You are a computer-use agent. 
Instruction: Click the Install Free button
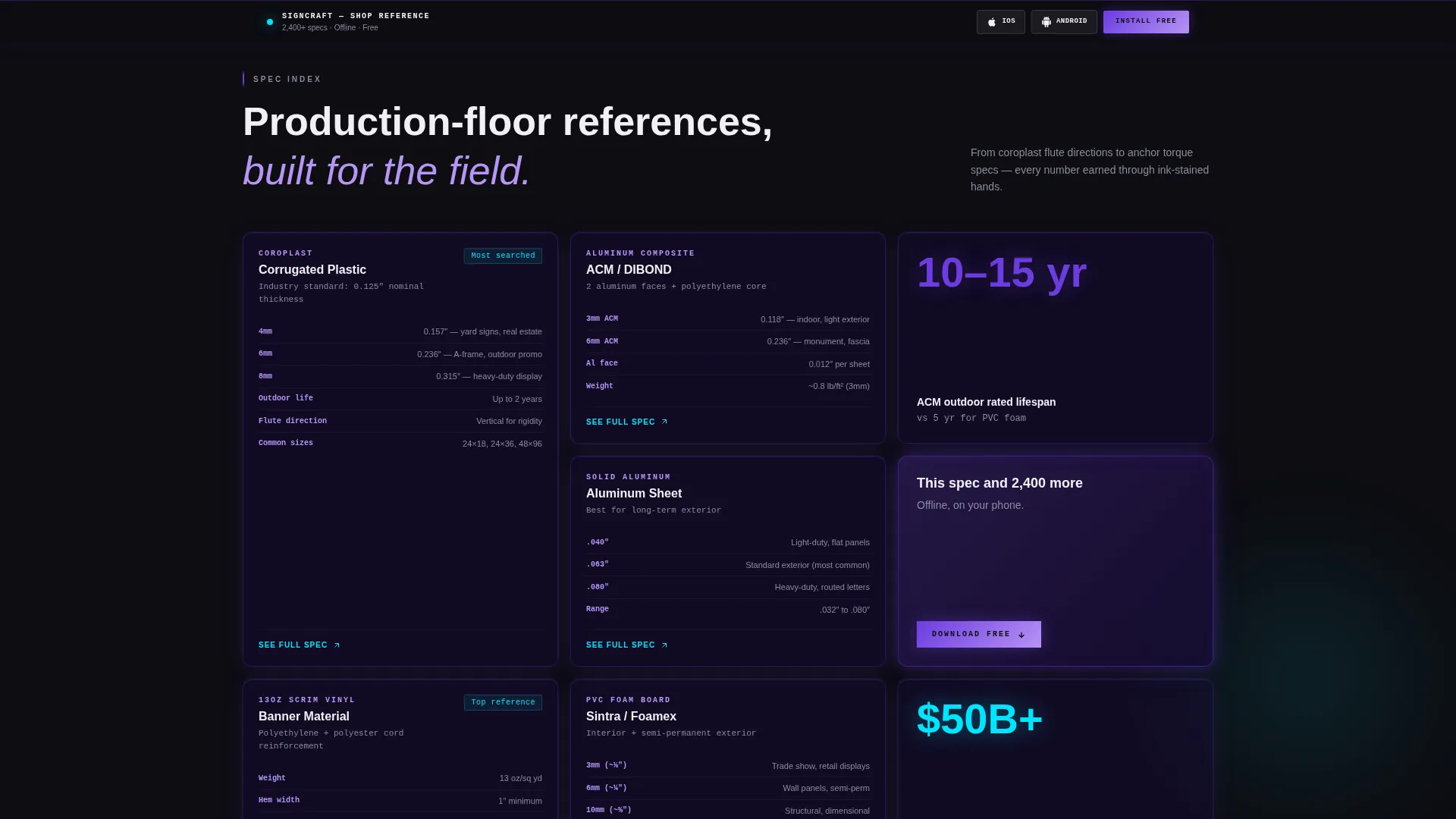pyautogui.click(x=1146, y=22)
